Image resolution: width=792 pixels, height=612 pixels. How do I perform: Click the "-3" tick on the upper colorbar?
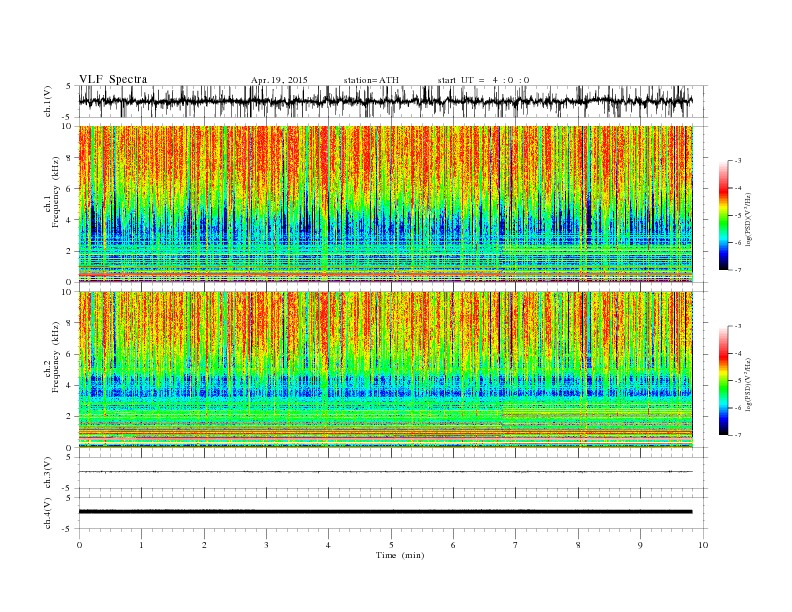pos(737,161)
